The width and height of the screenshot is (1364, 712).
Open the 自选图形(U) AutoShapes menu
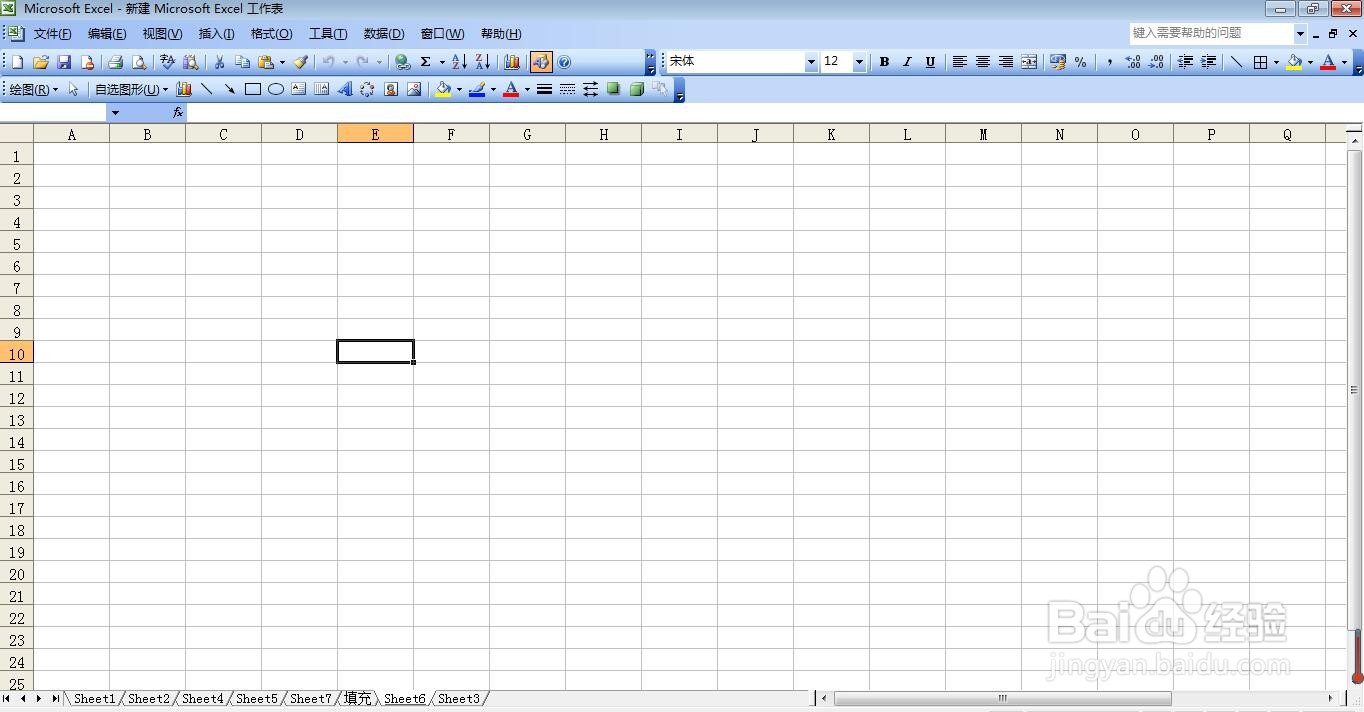[131, 89]
